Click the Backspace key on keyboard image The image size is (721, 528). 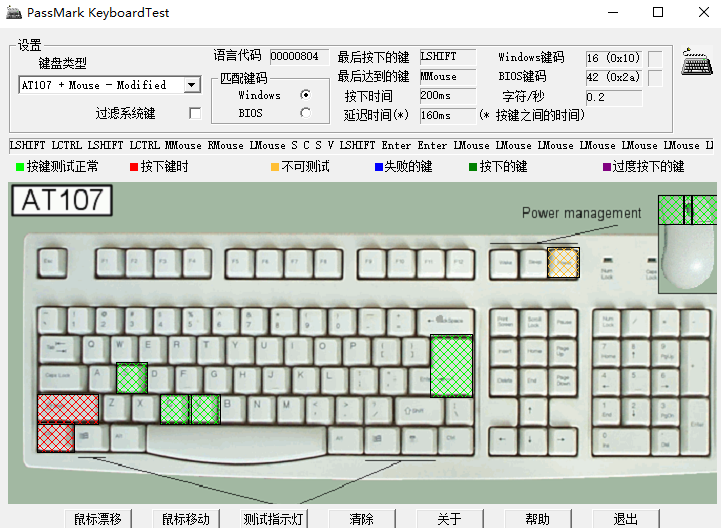click(x=446, y=321)
